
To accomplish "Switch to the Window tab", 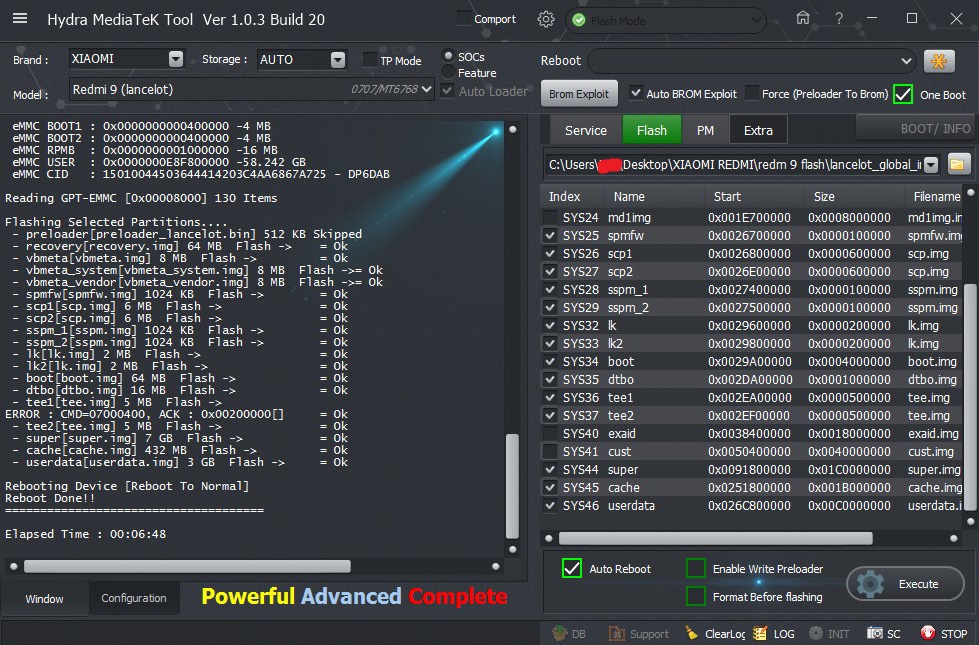I will 44,598.
